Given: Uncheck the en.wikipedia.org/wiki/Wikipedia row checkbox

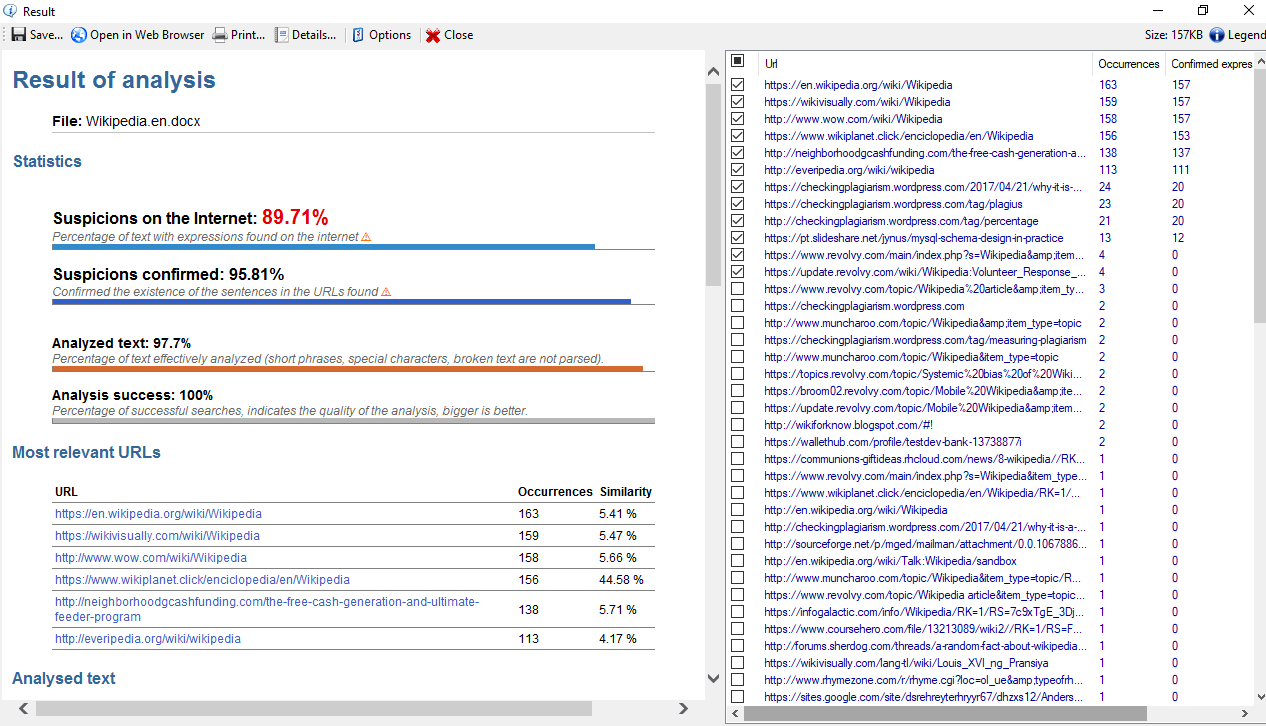Looking at the screenshot, I should 737,85.
